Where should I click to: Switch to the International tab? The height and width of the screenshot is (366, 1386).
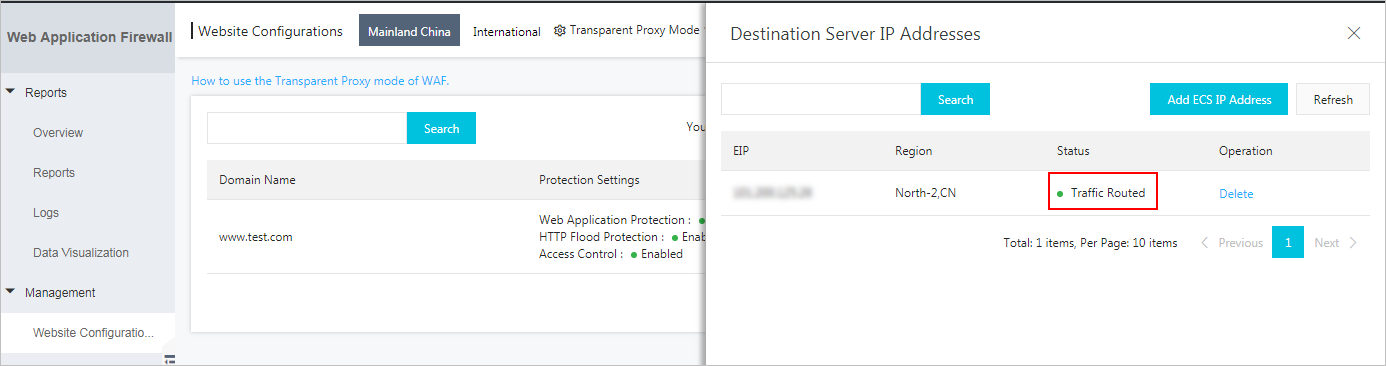point(507,31)
